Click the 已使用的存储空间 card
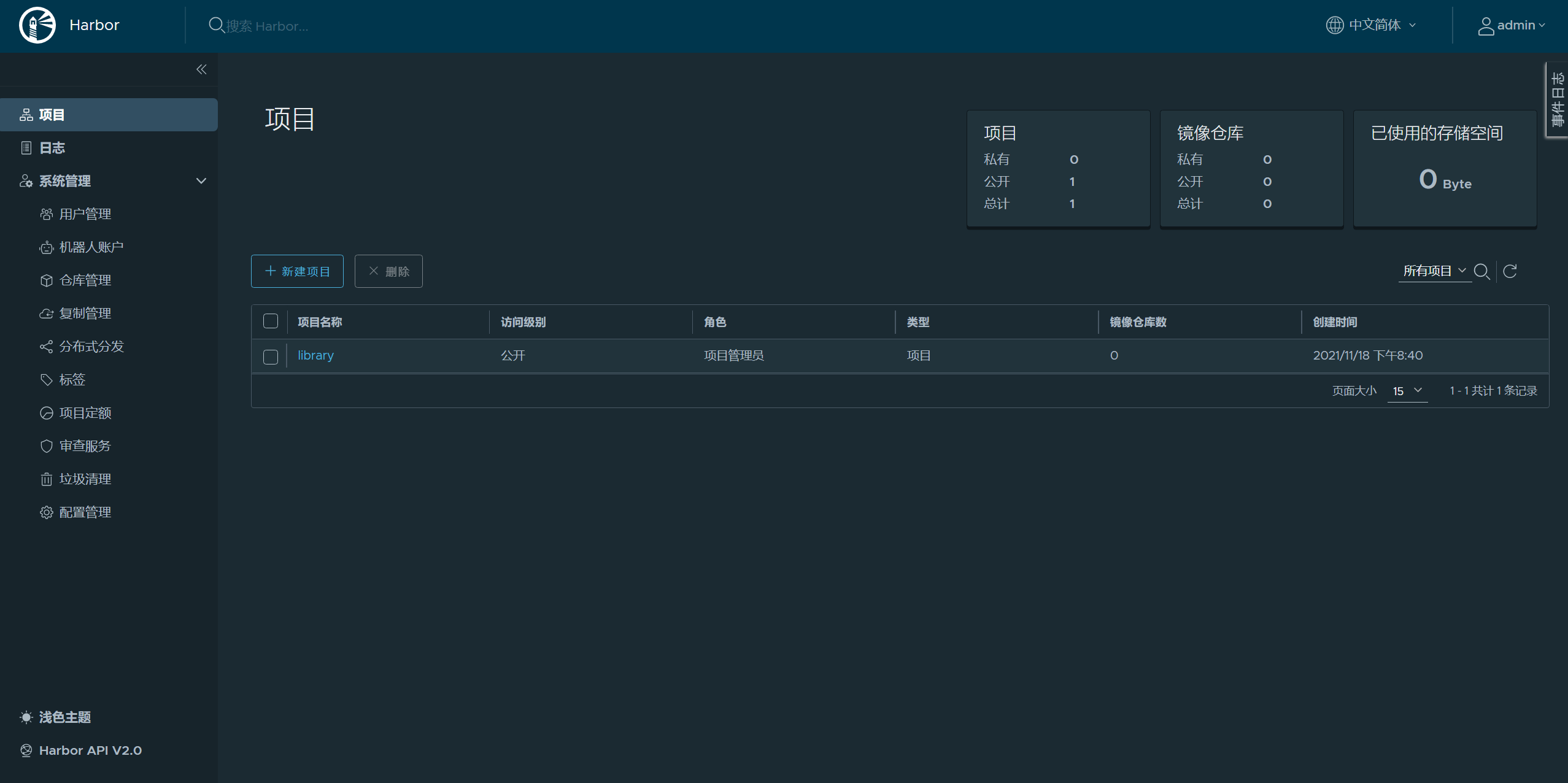The height and width of the screenshot is (783, 1568). (x=1445, y=169)
